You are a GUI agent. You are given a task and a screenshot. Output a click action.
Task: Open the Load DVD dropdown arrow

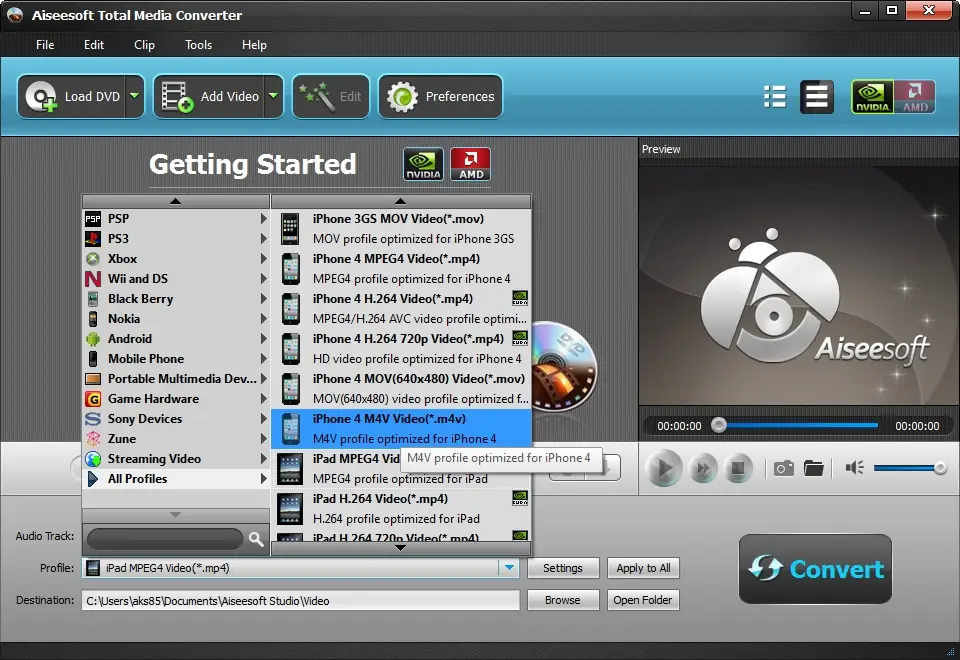tap(135, 97)
